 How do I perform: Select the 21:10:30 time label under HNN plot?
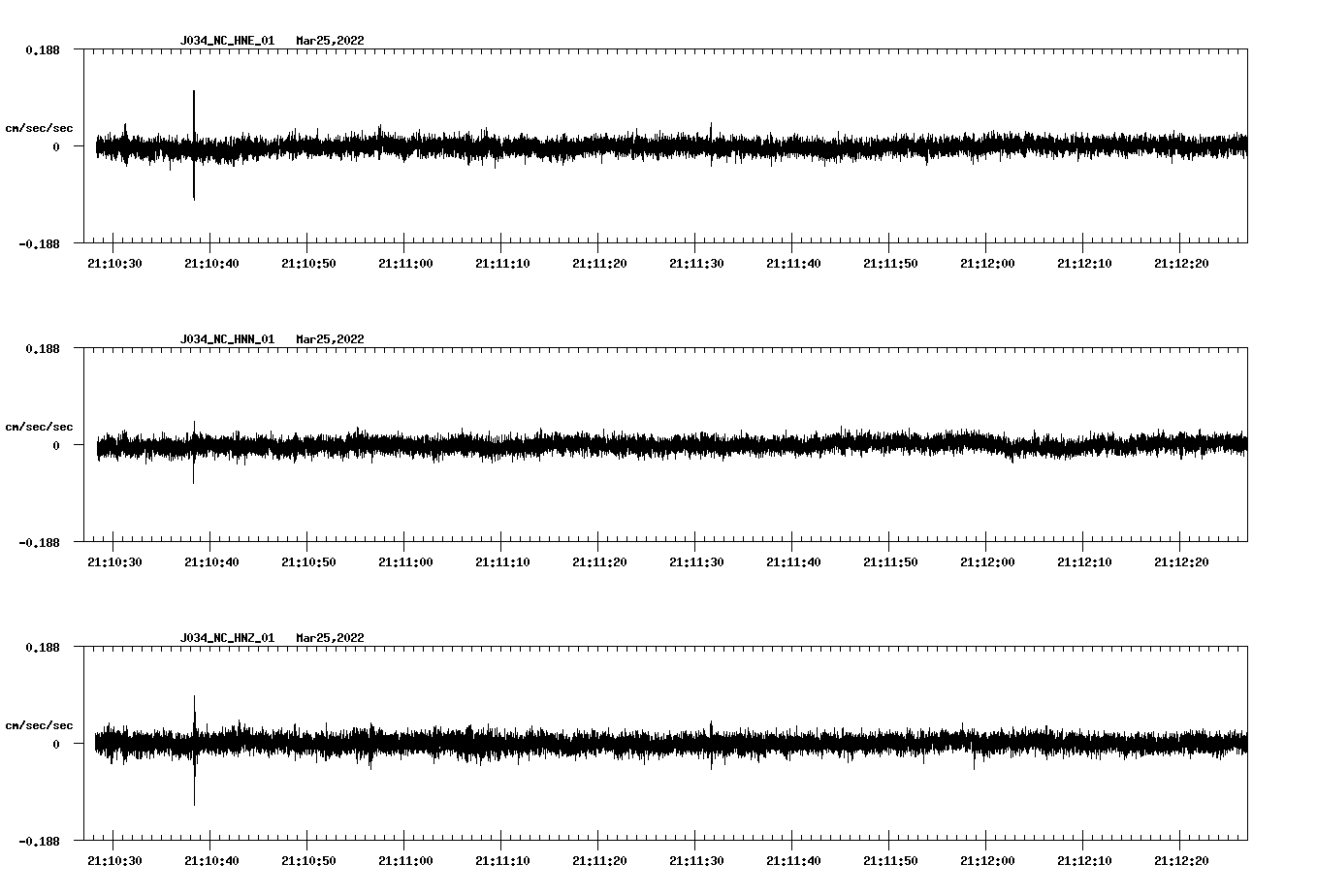tap(114, 562)
